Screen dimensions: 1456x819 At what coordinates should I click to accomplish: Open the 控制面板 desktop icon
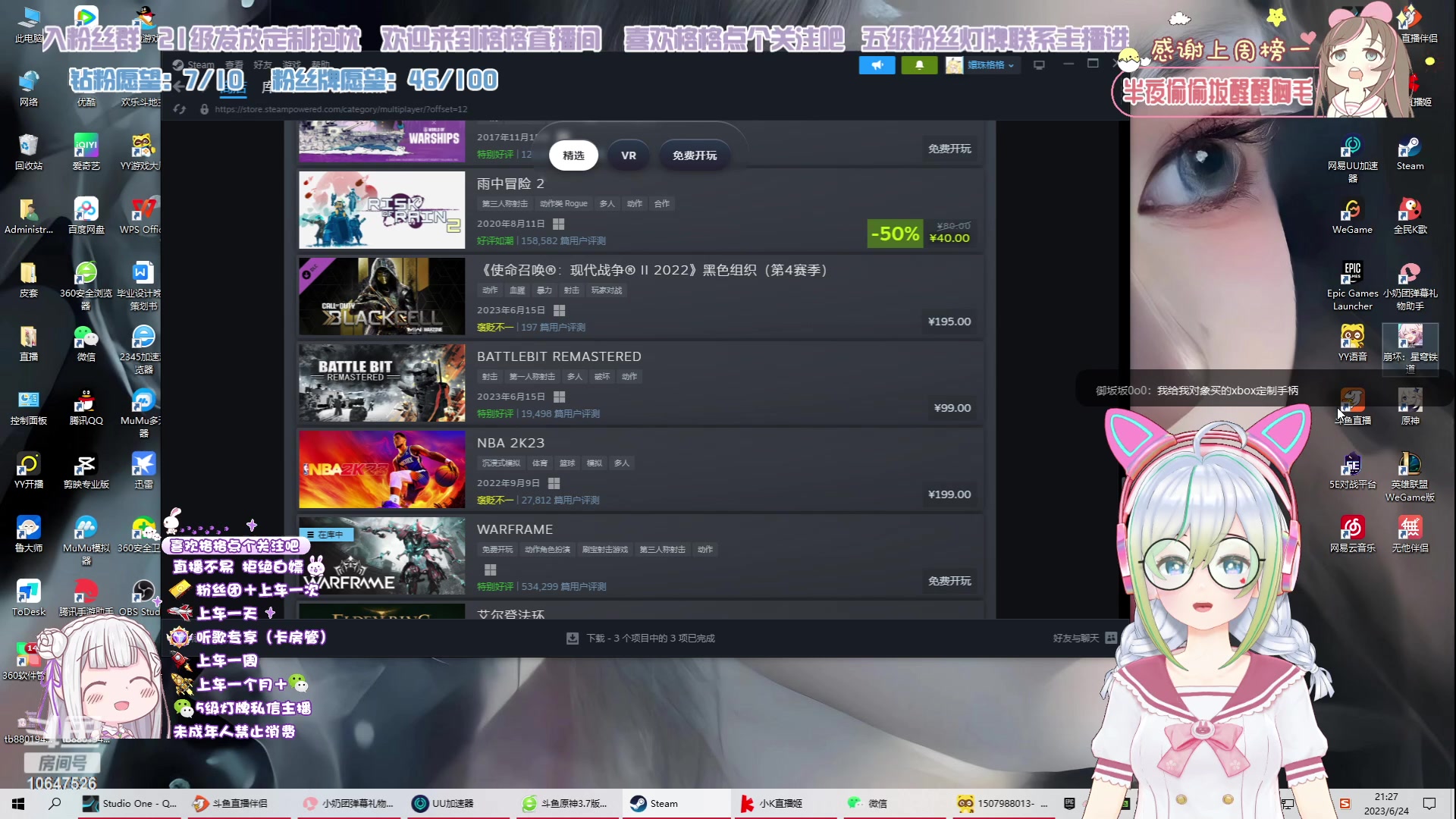coord(28,407)
